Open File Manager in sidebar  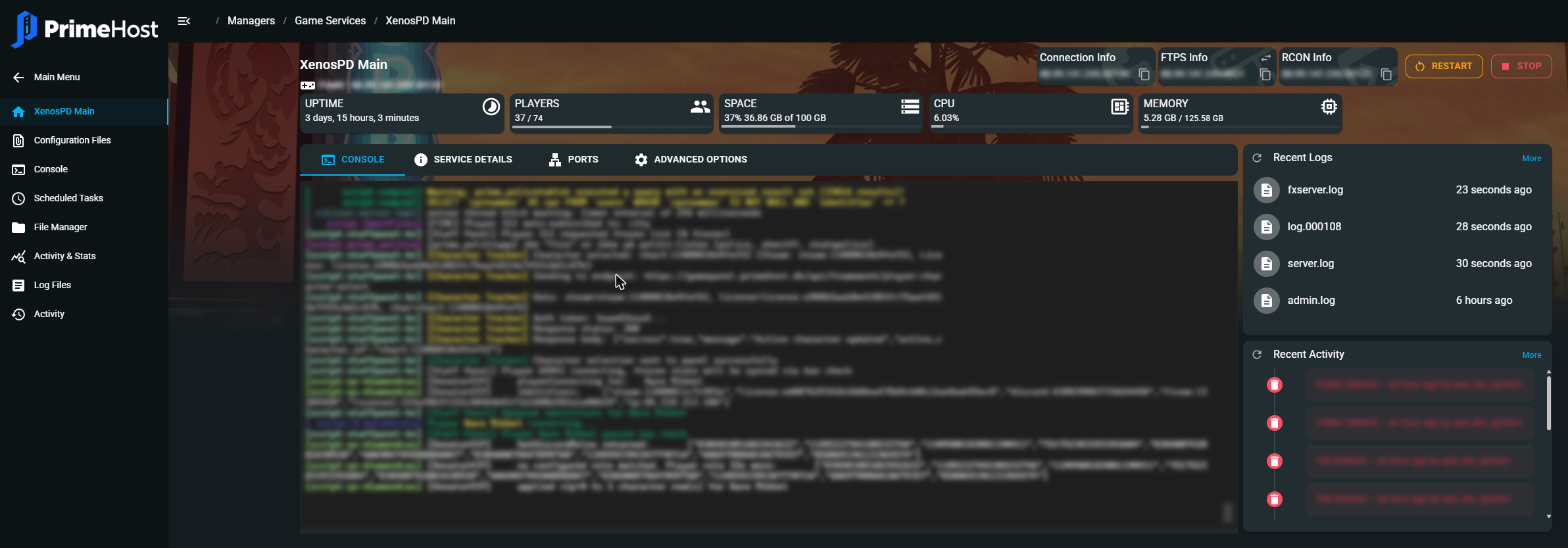[84, 228]
